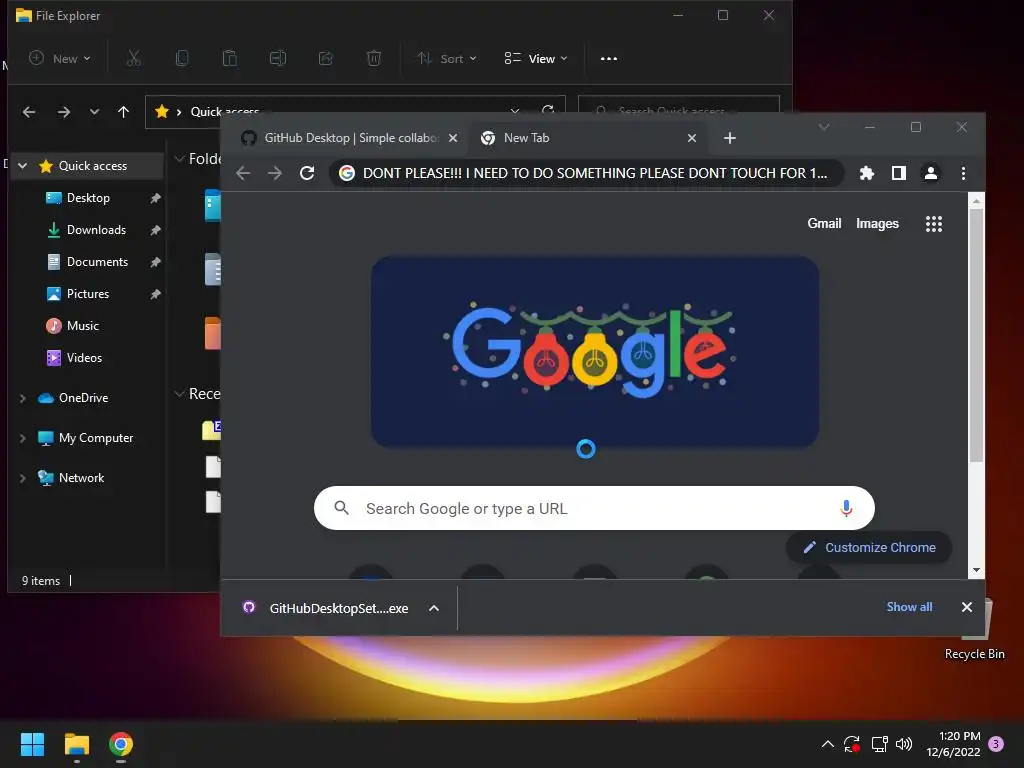This screenshot has height=768, width=1024.
Task: Open Gmail link
Action: pyautogui.click(x=824, y=223)
